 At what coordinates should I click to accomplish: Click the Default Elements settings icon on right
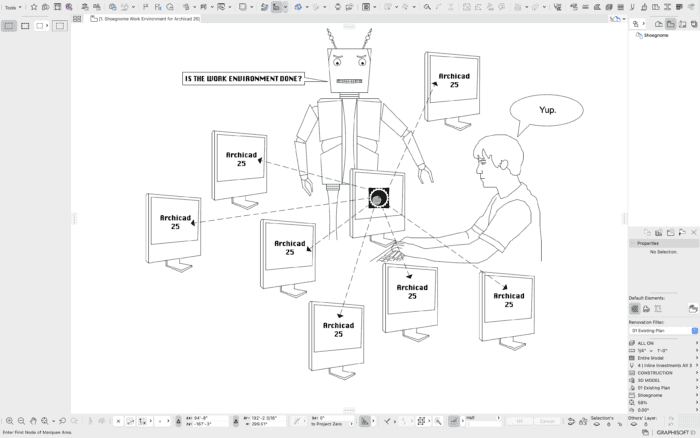click(x=693, y=309)
